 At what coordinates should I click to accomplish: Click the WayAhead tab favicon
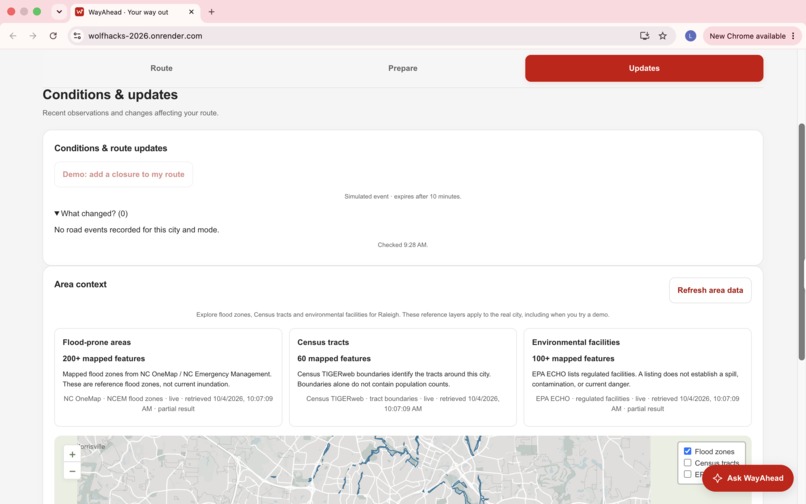(x=79, y=12)
